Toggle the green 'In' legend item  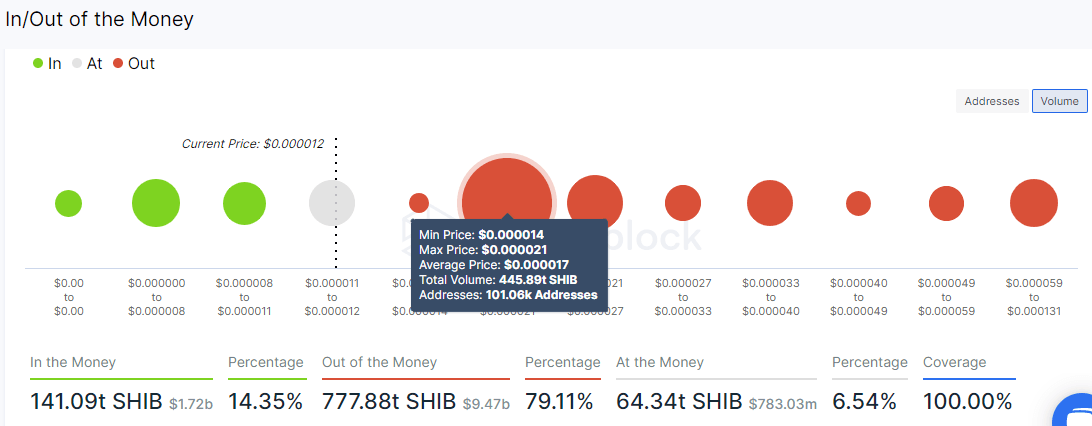tap(47, 64)
